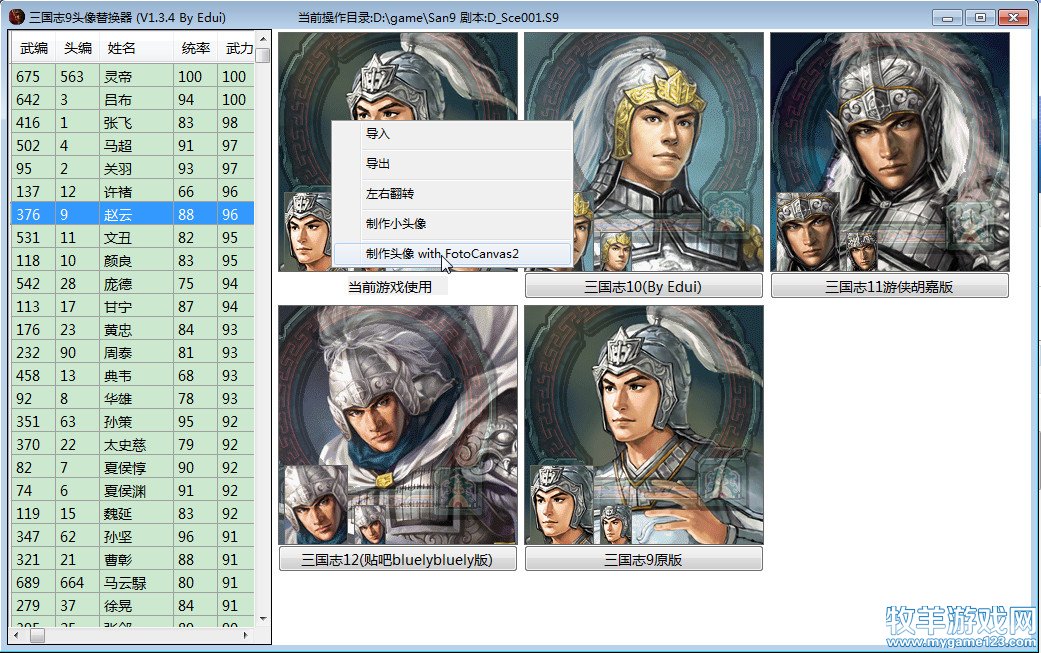Screen dimensions: 1041x653
Task: Click the list's vertical scroll up arrow
Action: 263,39
